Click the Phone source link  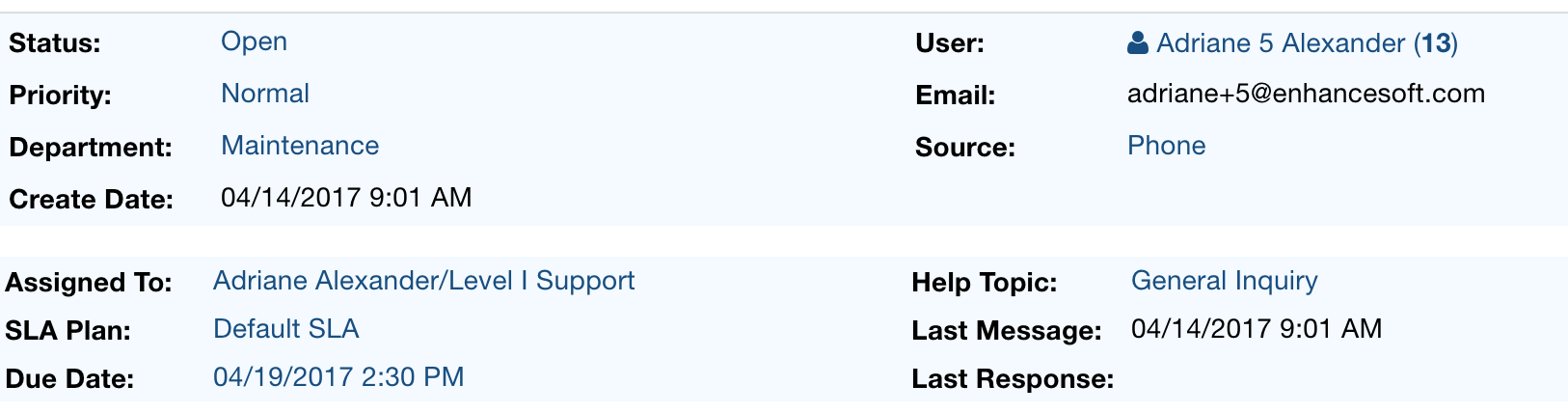1166,146
